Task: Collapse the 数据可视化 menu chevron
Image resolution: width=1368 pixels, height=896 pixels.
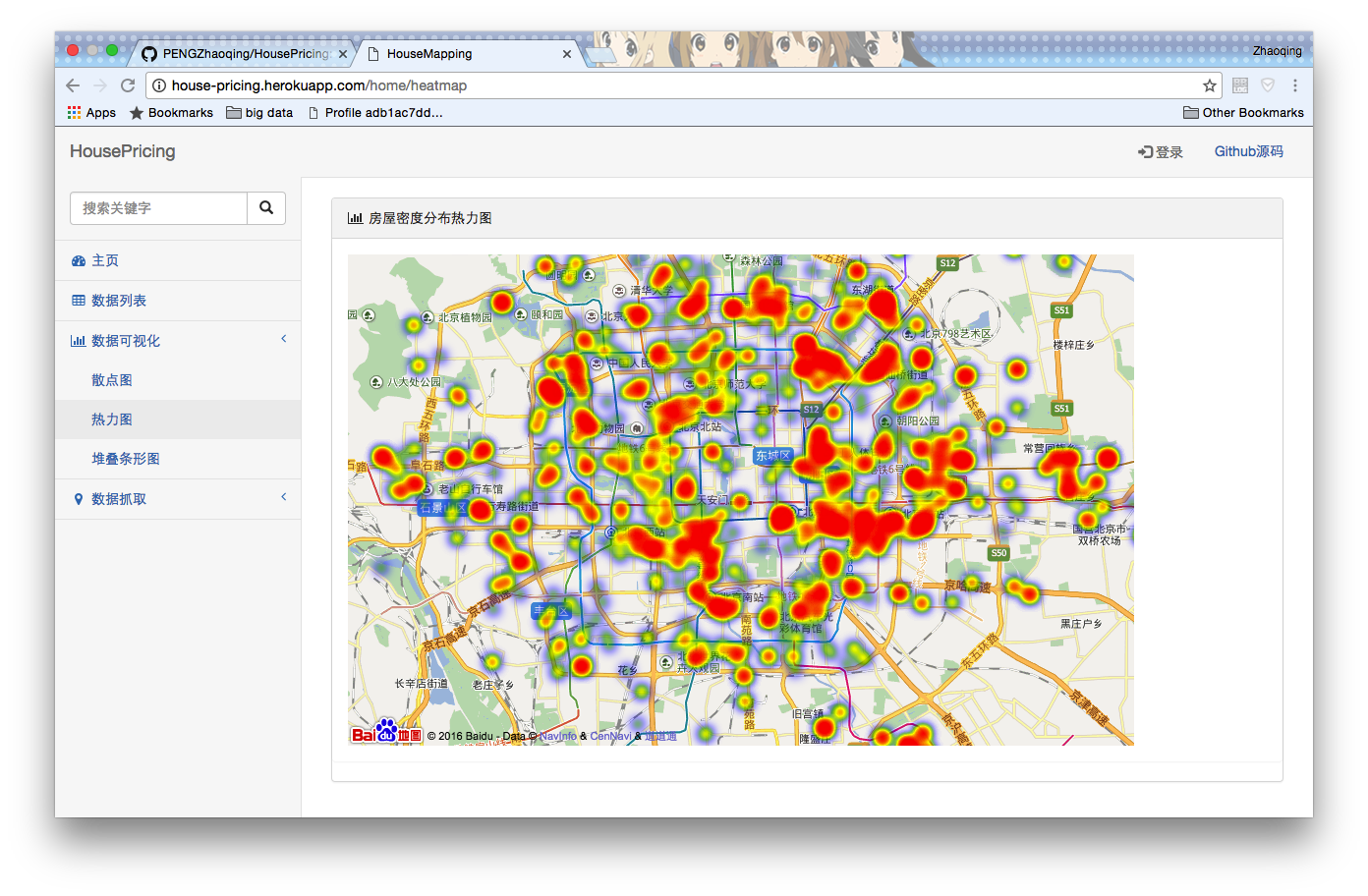Action: coord(284,339)
